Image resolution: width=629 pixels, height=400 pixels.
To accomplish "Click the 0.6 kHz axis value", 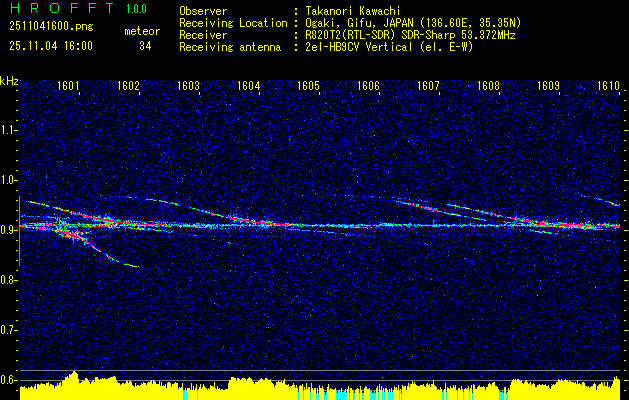I will coord(9,380).
